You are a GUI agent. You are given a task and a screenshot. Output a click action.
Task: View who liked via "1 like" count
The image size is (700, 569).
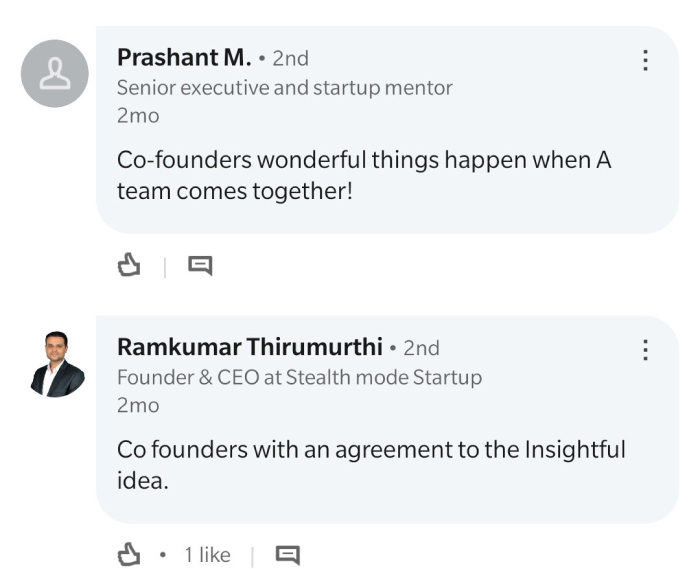(x=208, y=555)
